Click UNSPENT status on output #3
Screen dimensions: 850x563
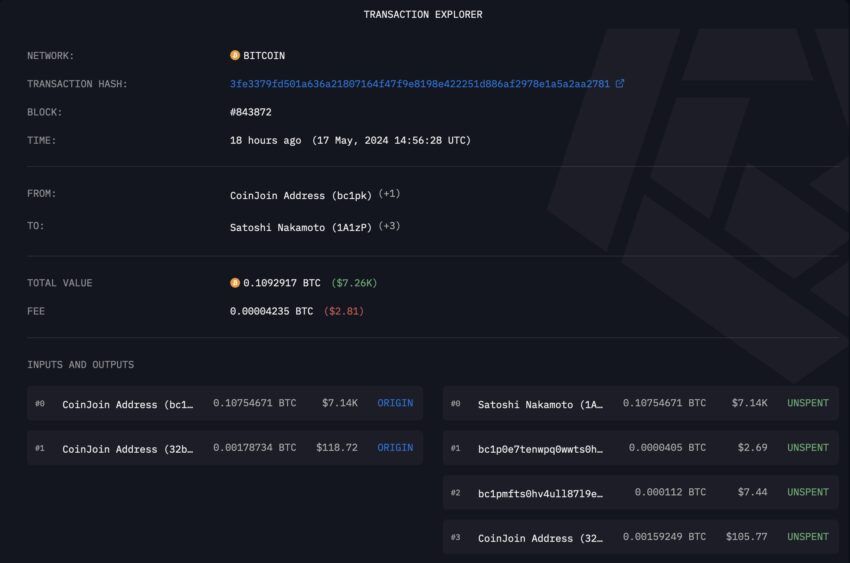click(807, 537)
